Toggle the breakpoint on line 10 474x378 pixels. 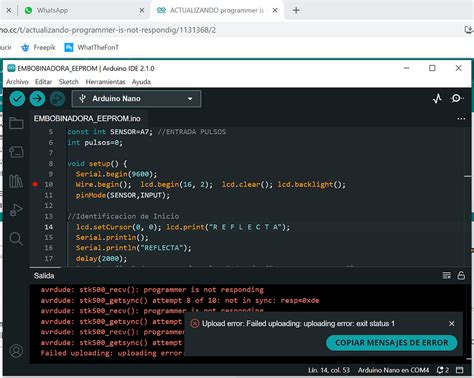[x=35, y=184]
